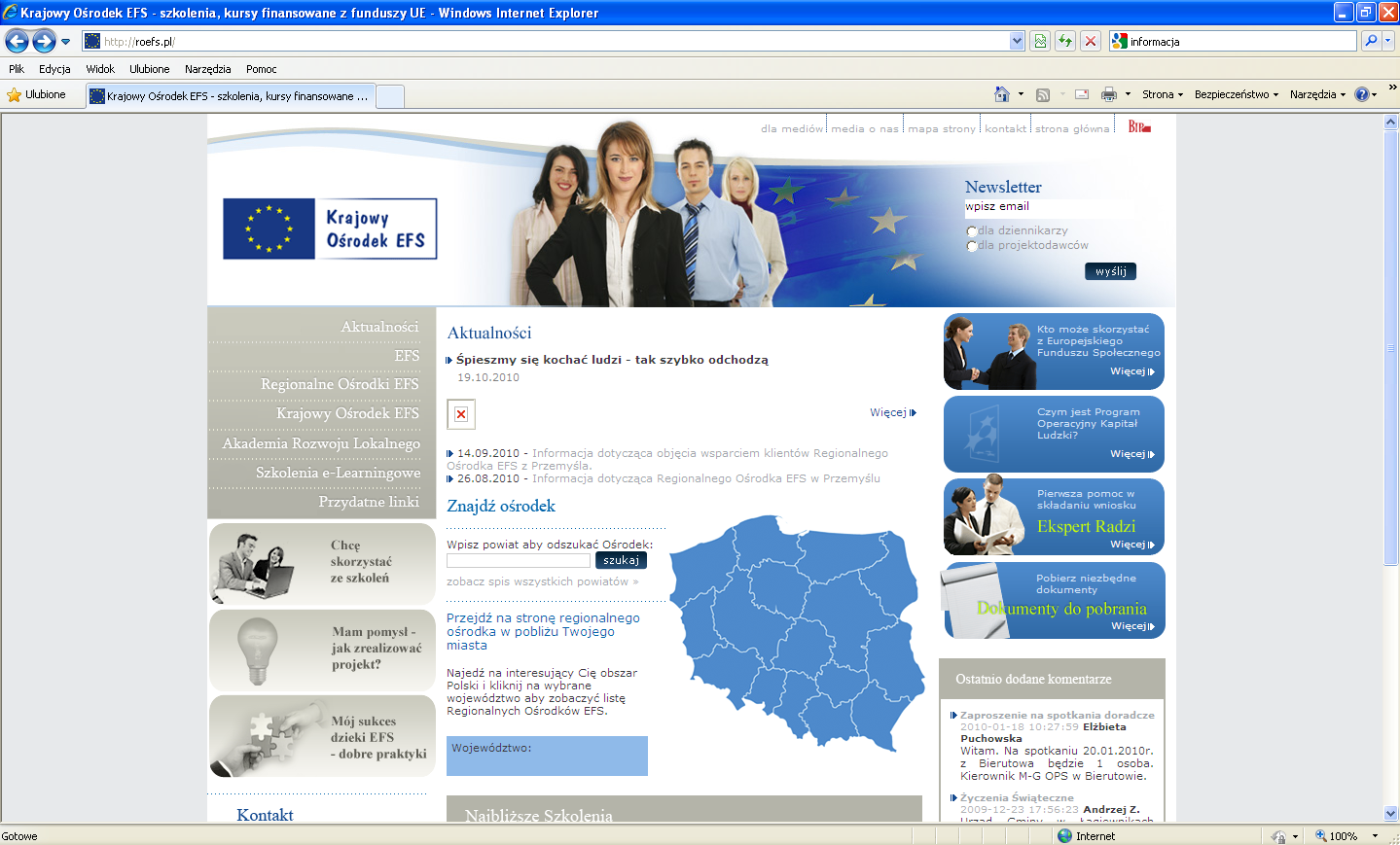The width and height of the screenshot is (1400, 845).
Task: Open the Ulubione menu in menu bar
Action: click(x=149, y=69)
